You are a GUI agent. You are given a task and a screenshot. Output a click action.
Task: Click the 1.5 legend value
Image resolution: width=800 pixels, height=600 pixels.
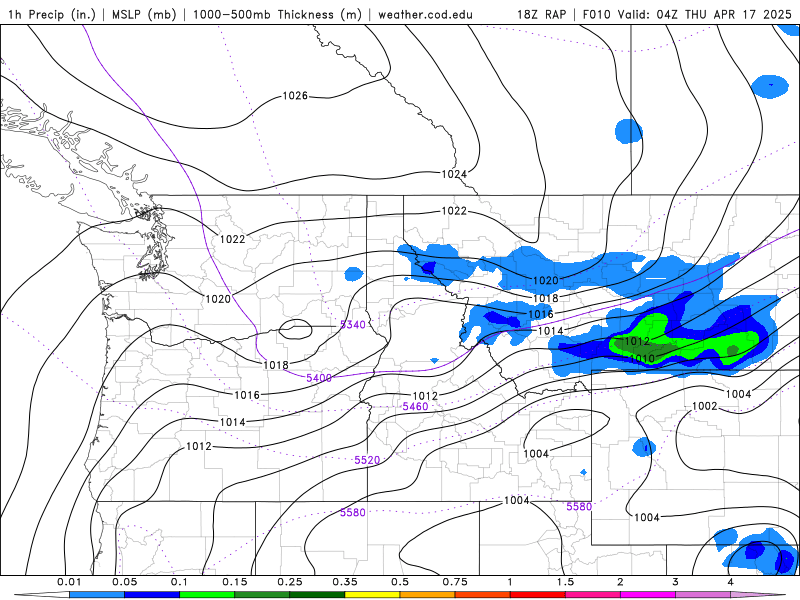[x=565, y=582]
